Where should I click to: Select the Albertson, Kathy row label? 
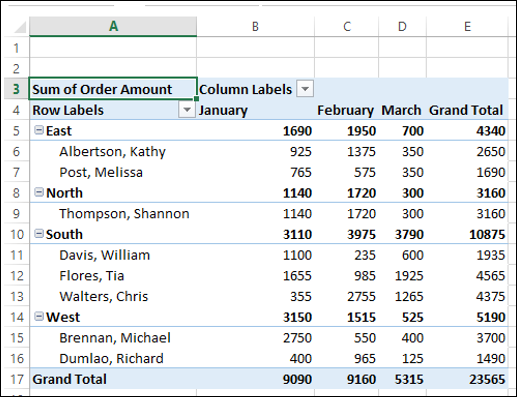point(112,152)
